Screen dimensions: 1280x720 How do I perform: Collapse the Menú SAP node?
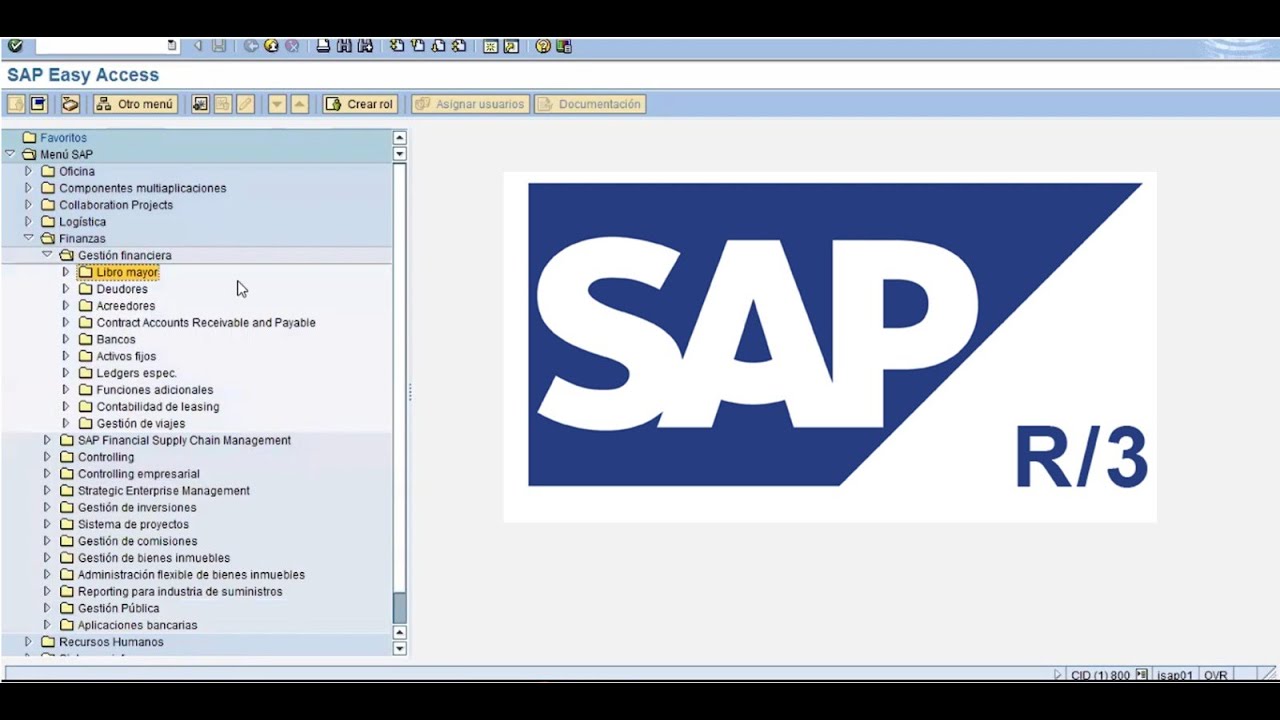point(10,154)
